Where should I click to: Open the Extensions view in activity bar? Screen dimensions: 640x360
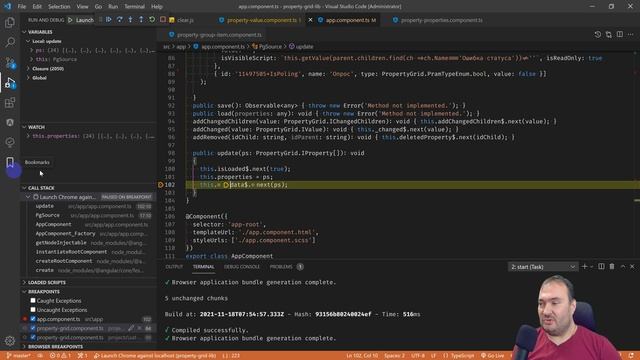pyautogui.click(x=10, y=102)
